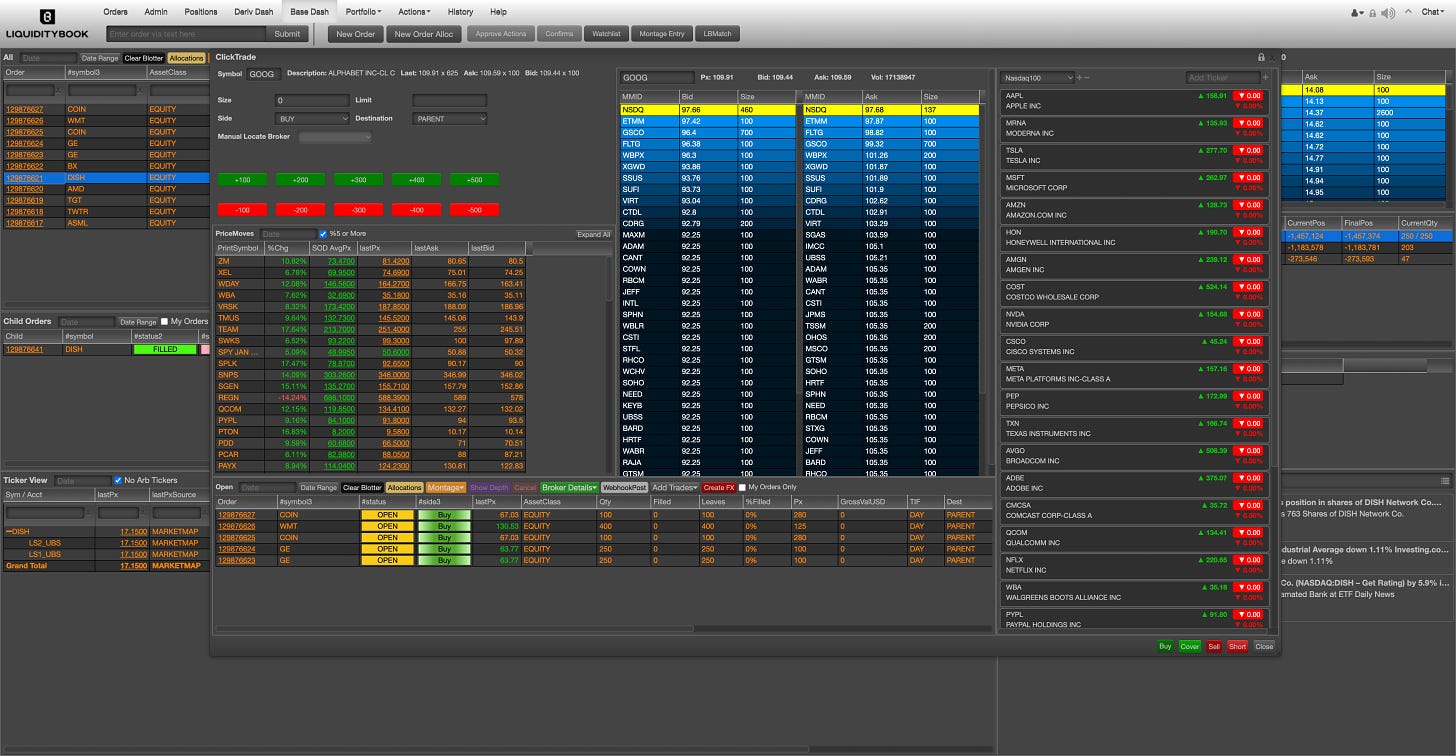Focus the Limit price input field

tap(450, 100)
